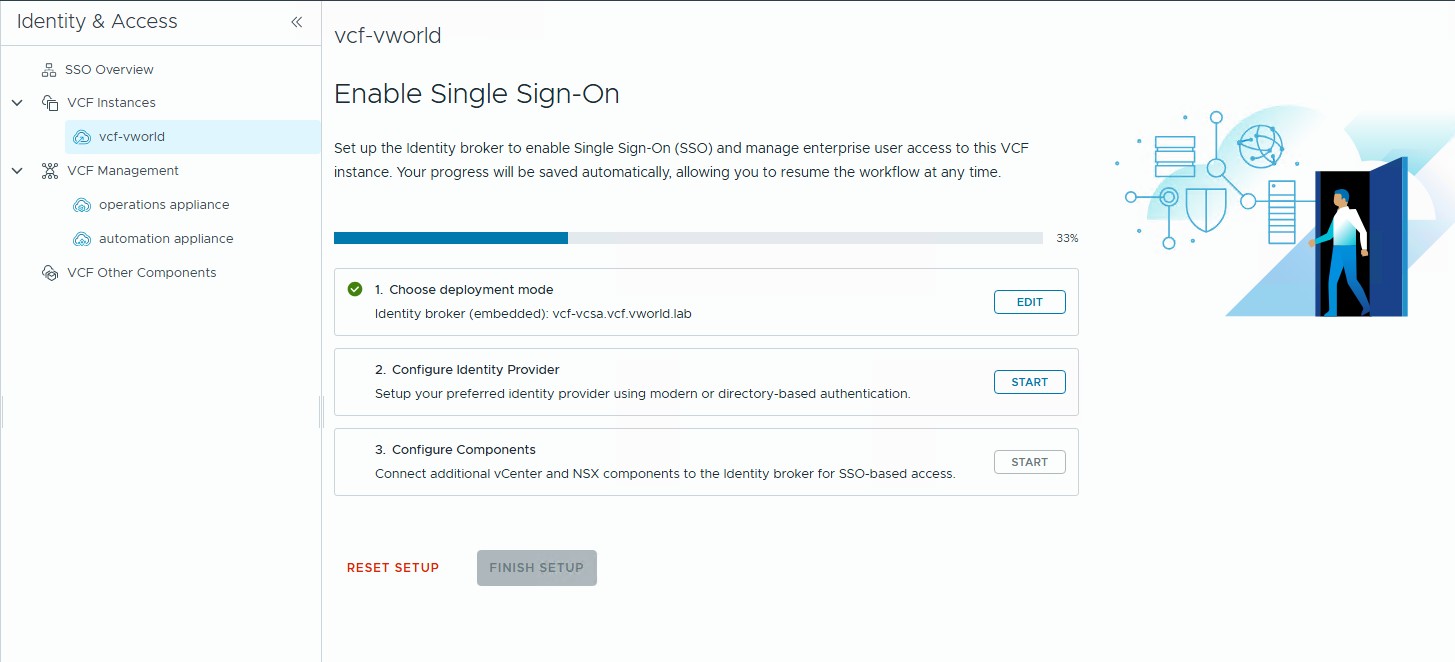Image resolution: width=1455 pixels, height=662 pixels.
Task: Click the operations appliance cloud icon
Action: (83, 205)
